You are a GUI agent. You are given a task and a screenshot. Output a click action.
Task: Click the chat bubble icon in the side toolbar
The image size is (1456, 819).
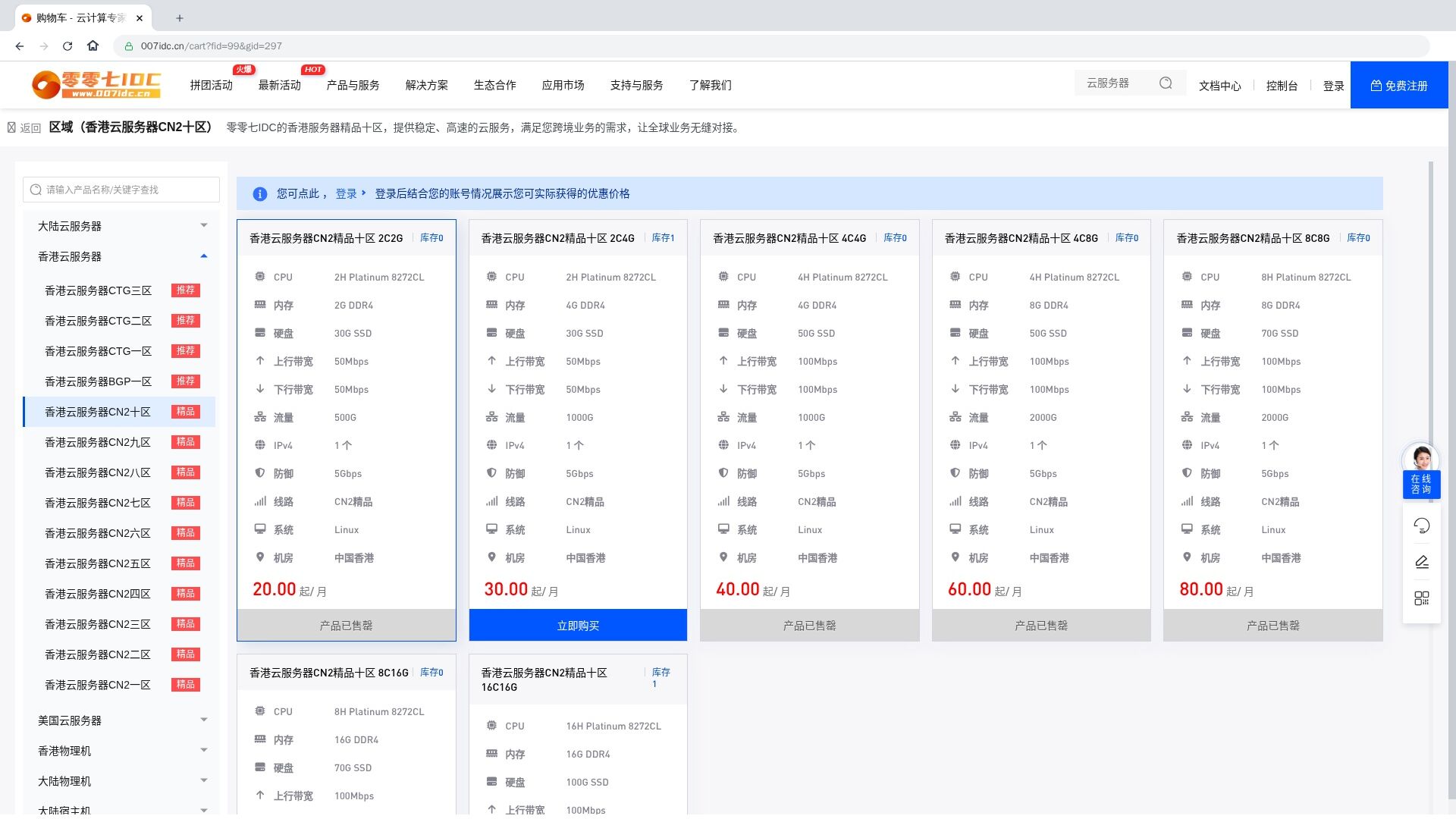point(1422,526)
